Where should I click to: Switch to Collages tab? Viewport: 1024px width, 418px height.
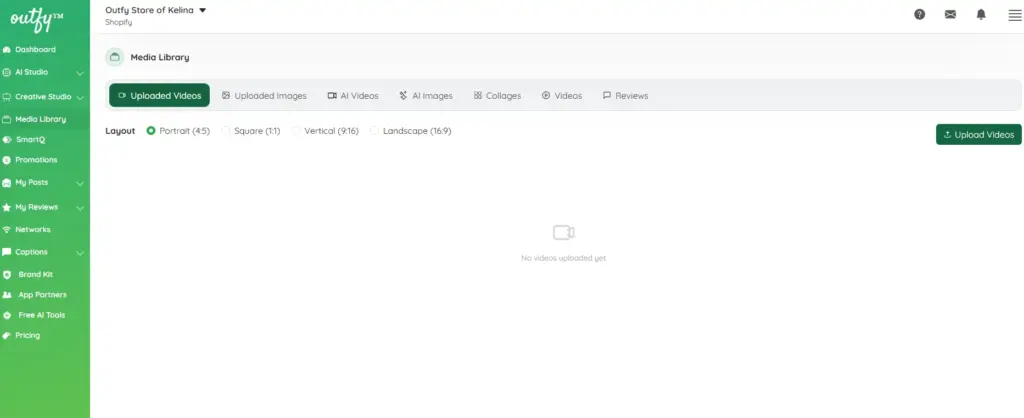point(497,95)
